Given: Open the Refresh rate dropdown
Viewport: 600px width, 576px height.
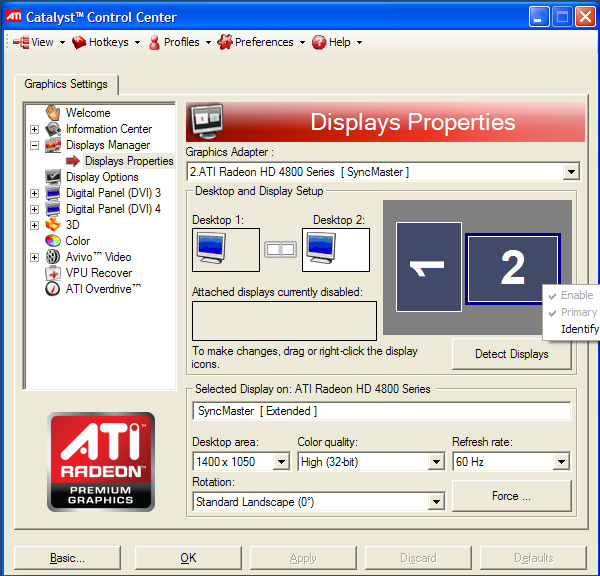Looking at the screenshot, I should (561, 462).
